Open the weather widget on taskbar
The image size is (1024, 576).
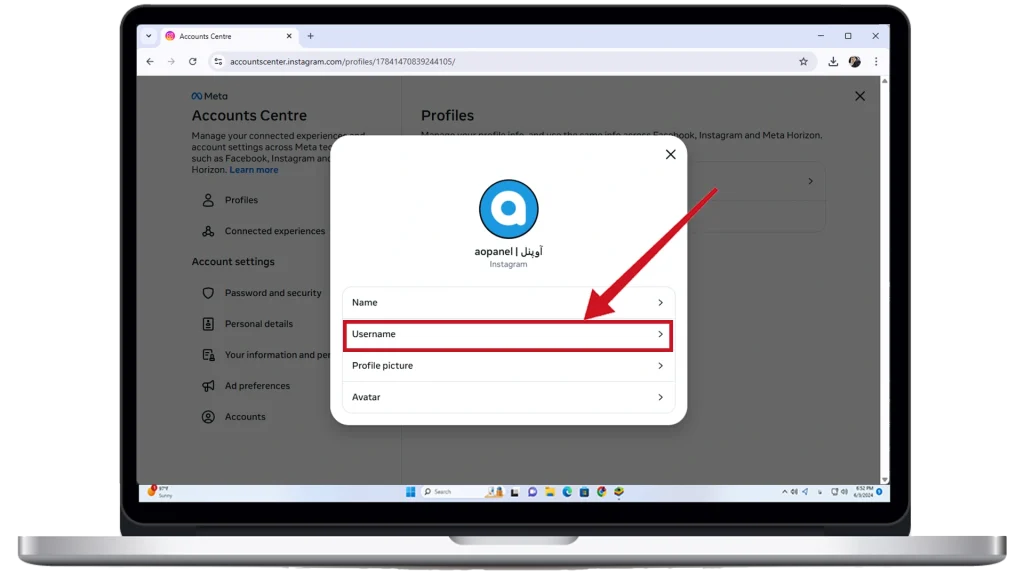pyautogui.click(x=160, y=492)
